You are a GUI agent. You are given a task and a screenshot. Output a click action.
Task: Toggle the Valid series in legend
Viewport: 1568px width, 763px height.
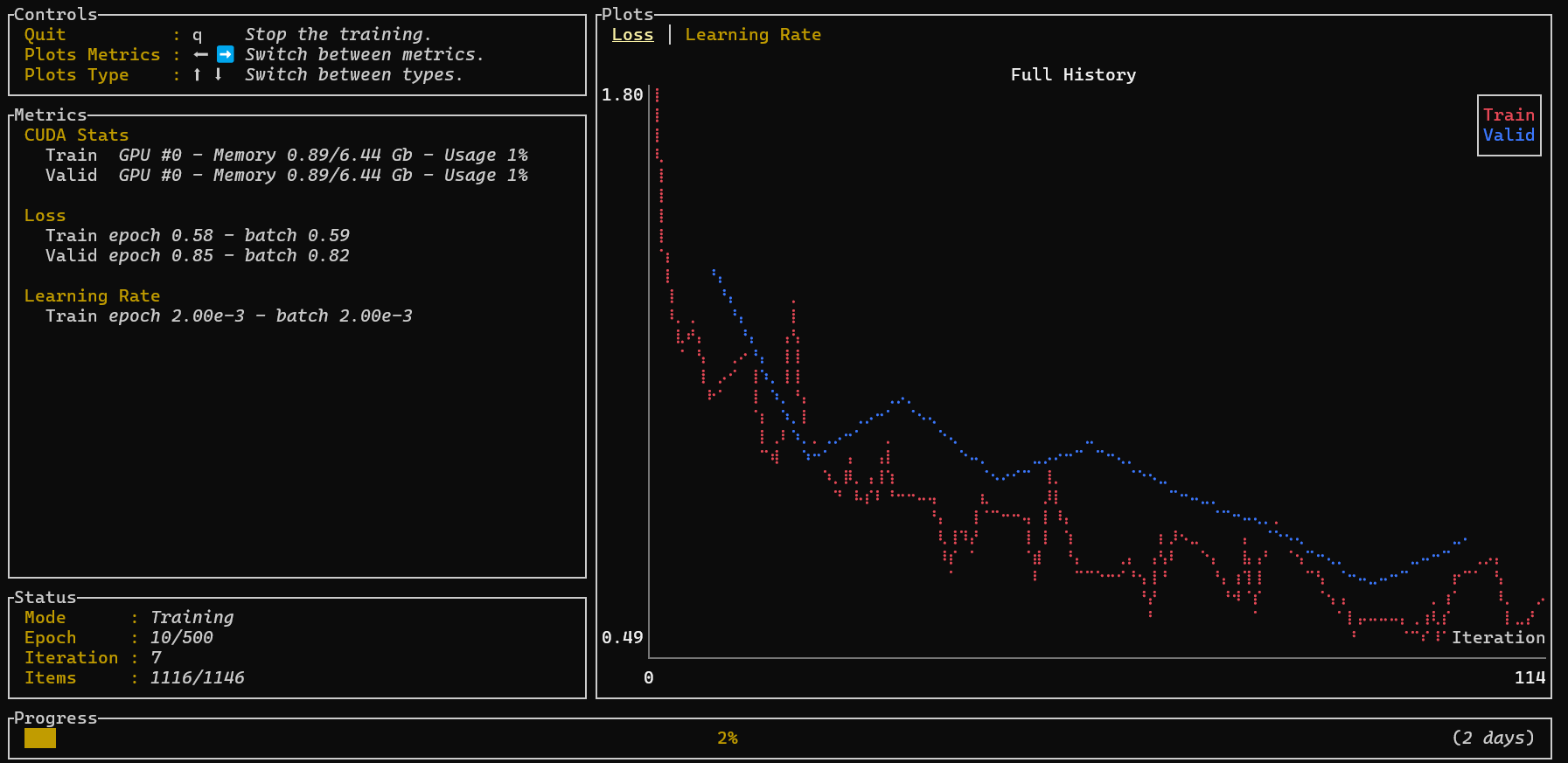click(x=1509, y=135)
